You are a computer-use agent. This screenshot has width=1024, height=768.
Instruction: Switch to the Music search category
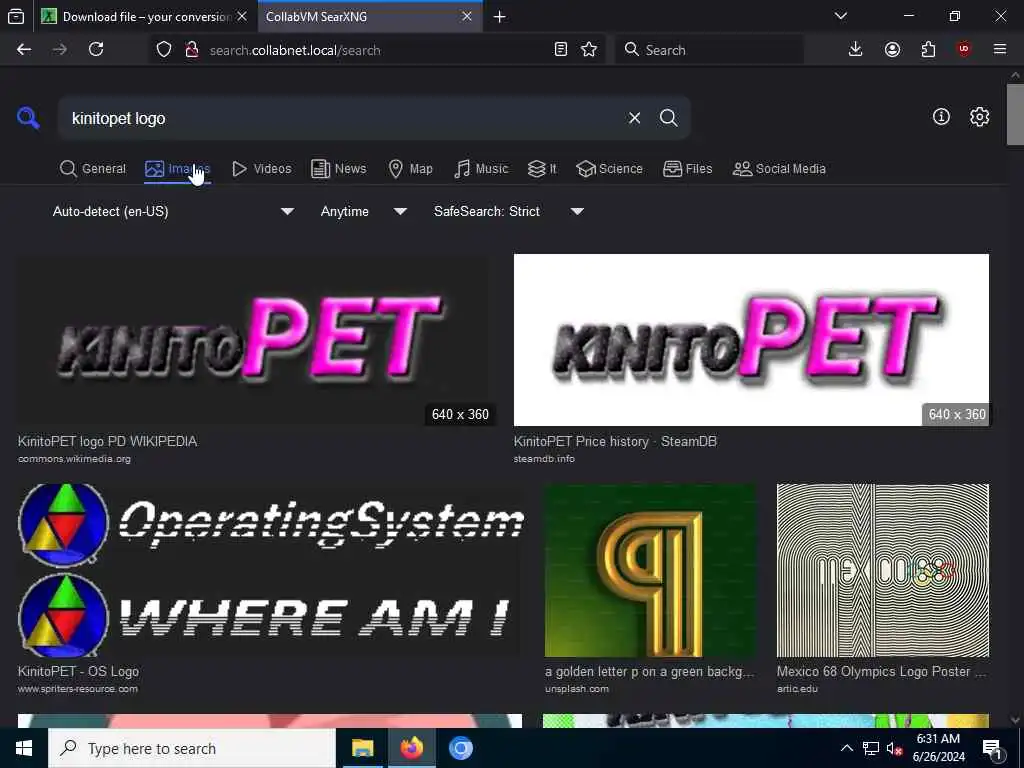point(481,168)
